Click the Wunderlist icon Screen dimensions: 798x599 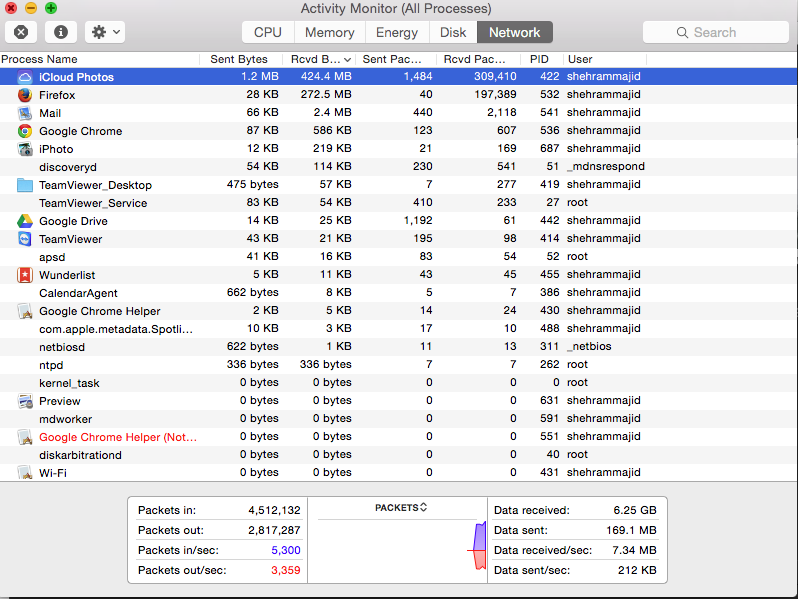(x=25, y=275)
